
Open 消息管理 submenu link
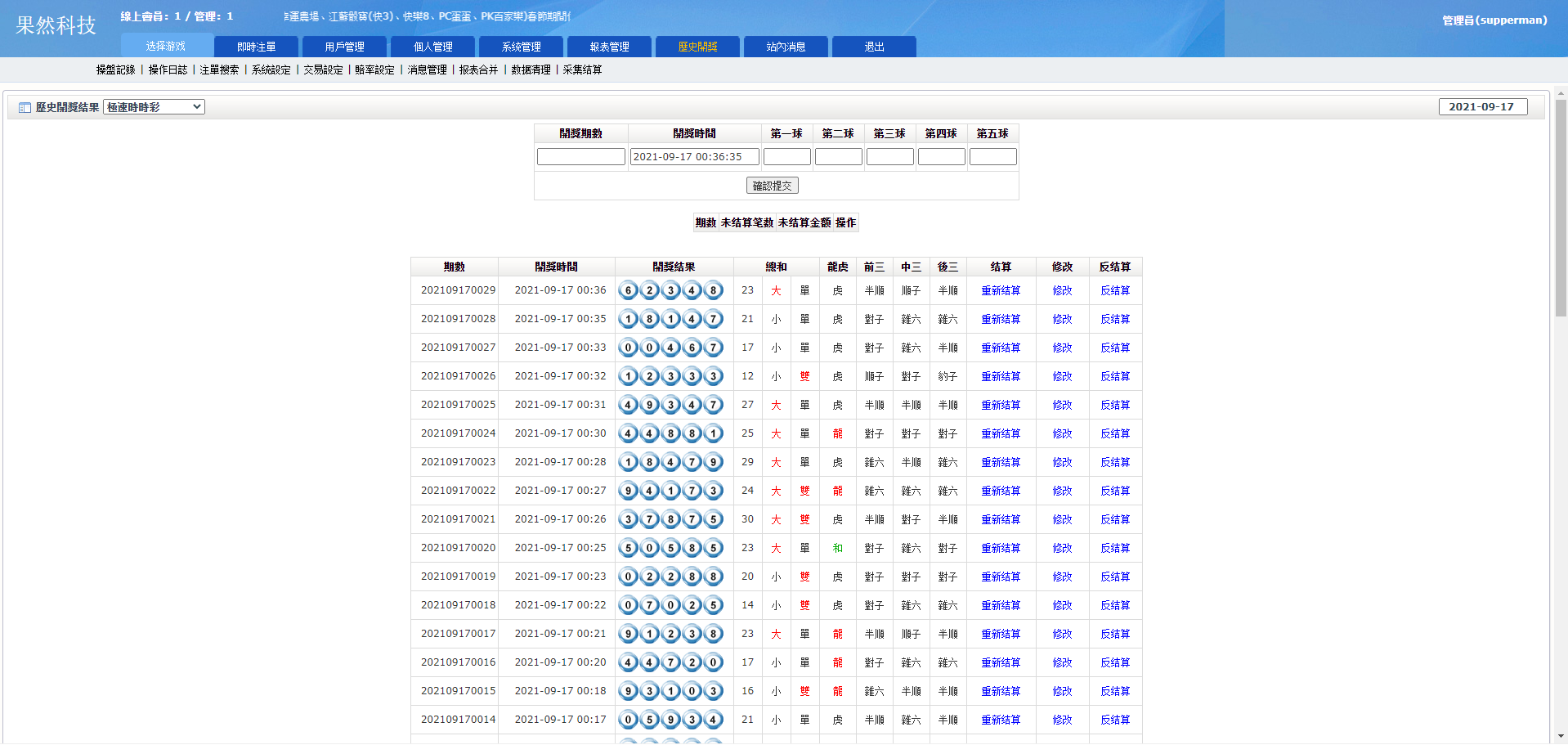tap(427, 70)
